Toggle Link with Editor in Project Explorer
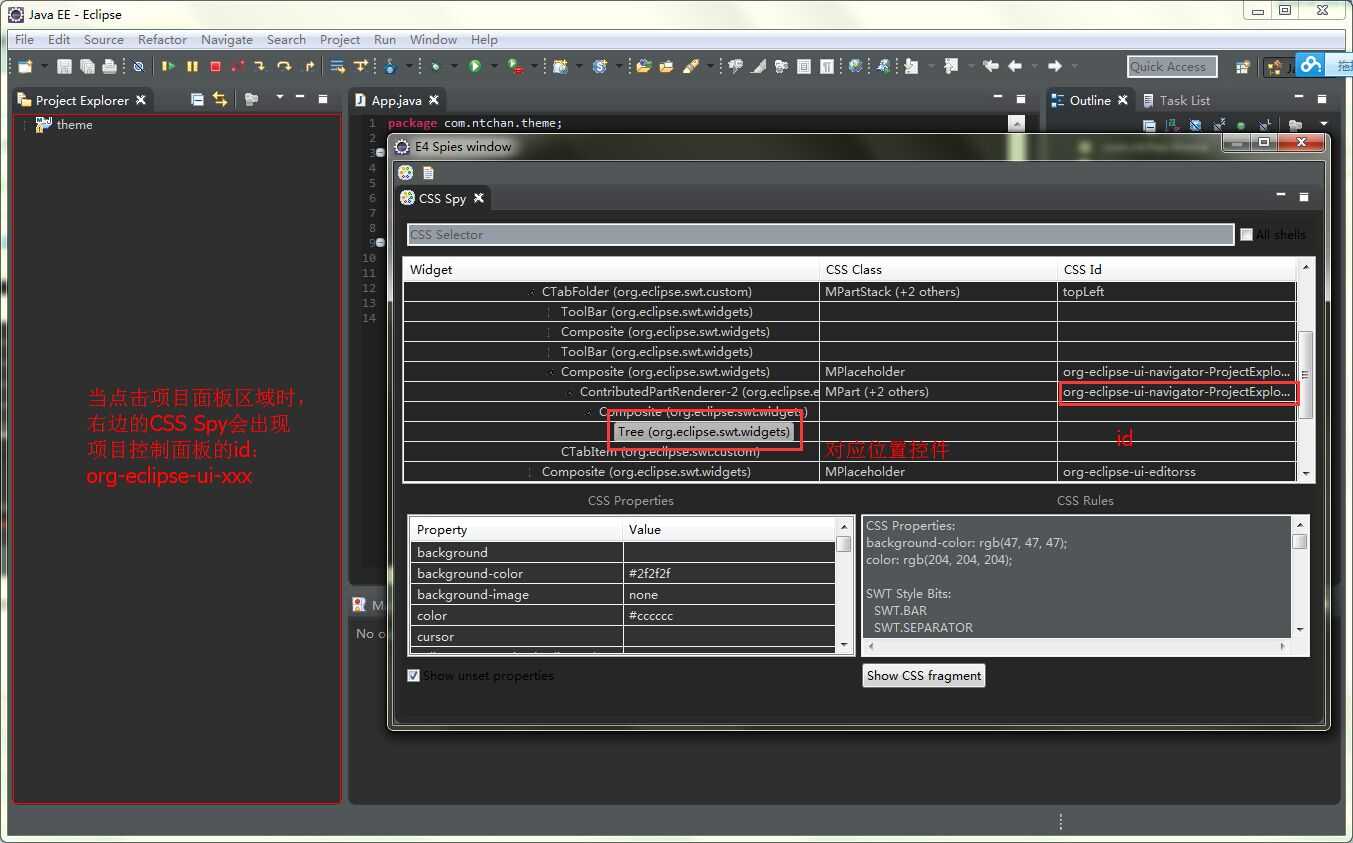 [219, 99]
